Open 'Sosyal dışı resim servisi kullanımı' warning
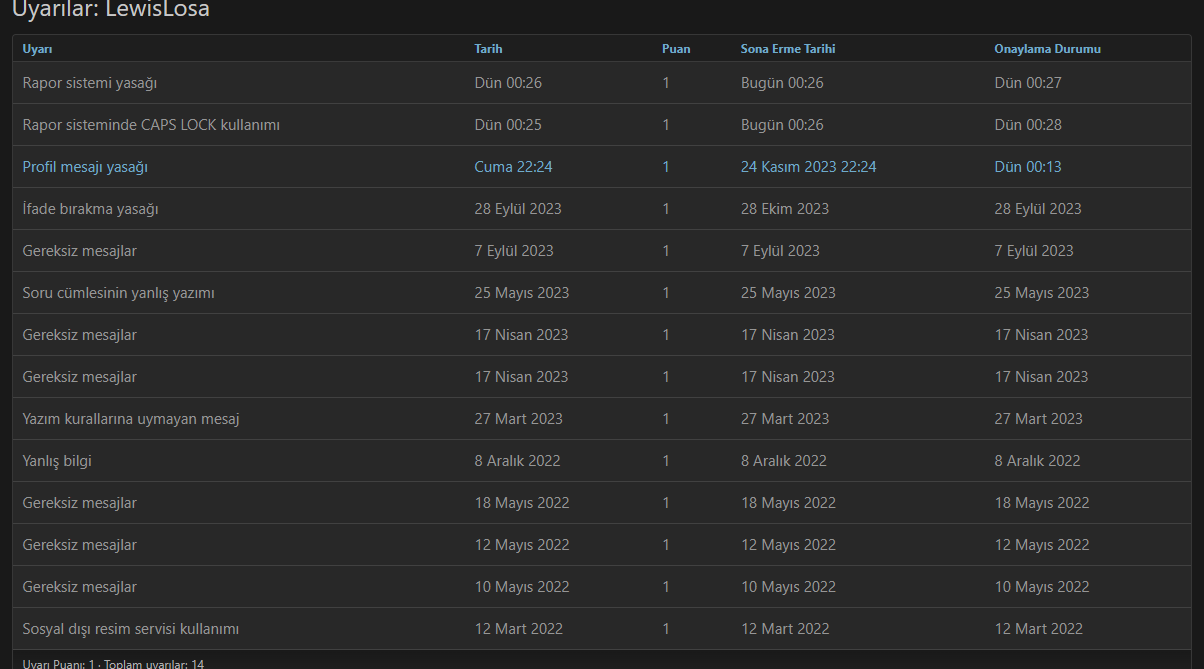Screen dimensions: 1204x669 131,629
